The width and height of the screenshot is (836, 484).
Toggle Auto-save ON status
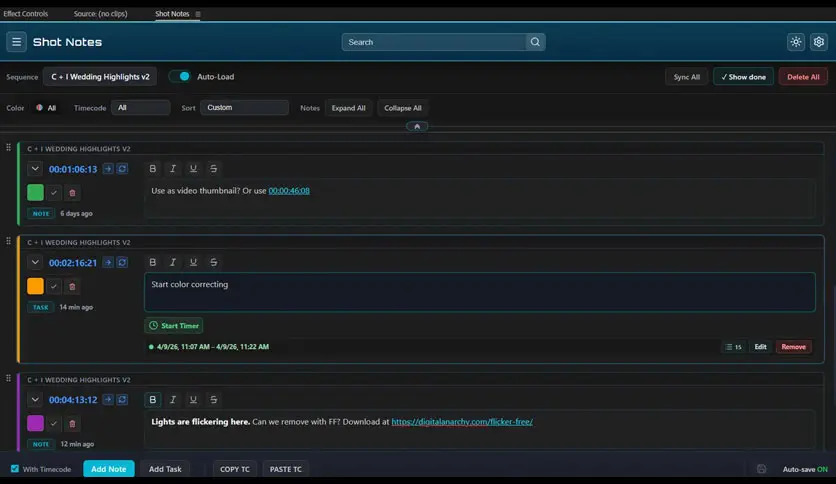click(805, 469)
